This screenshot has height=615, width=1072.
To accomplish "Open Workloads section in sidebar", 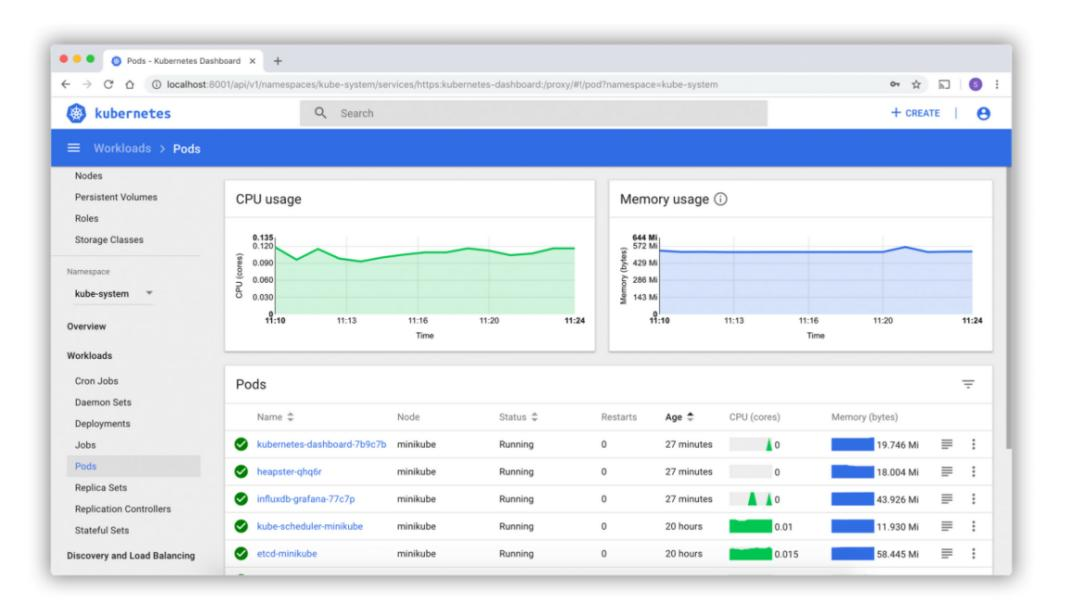I will (90, 355).
